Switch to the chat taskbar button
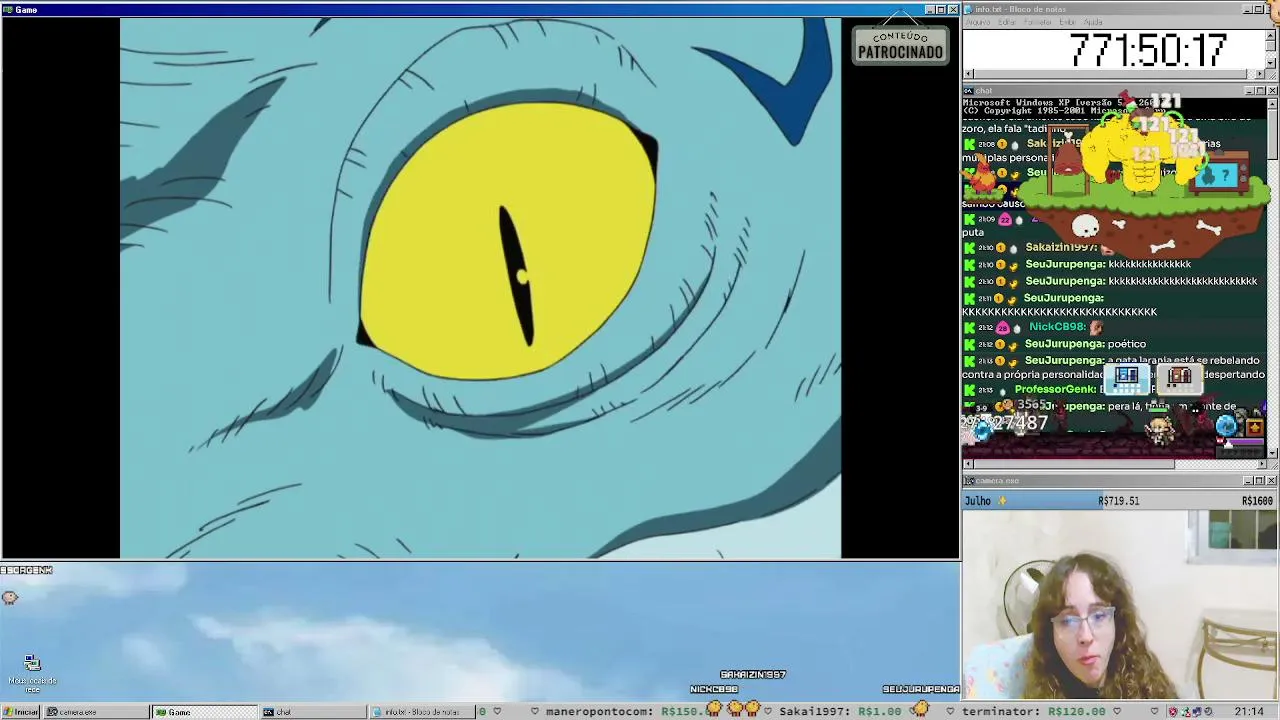Screen dimensions: 1280x720 313,712
